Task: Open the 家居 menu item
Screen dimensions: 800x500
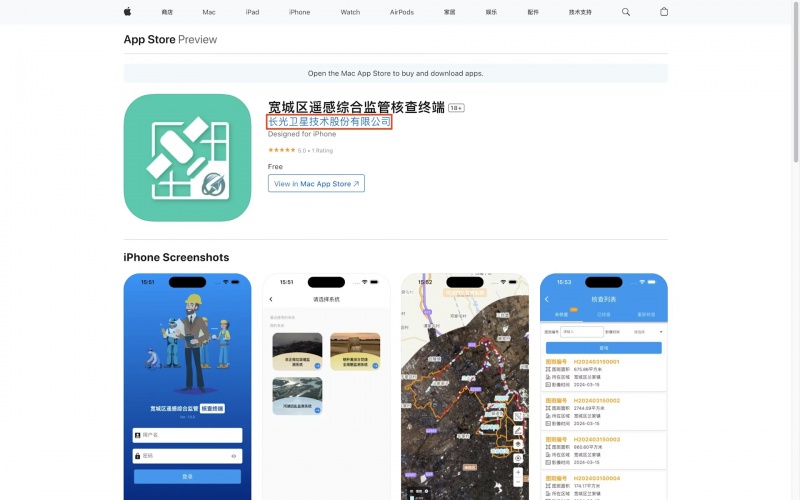Action: coord(449,12)
